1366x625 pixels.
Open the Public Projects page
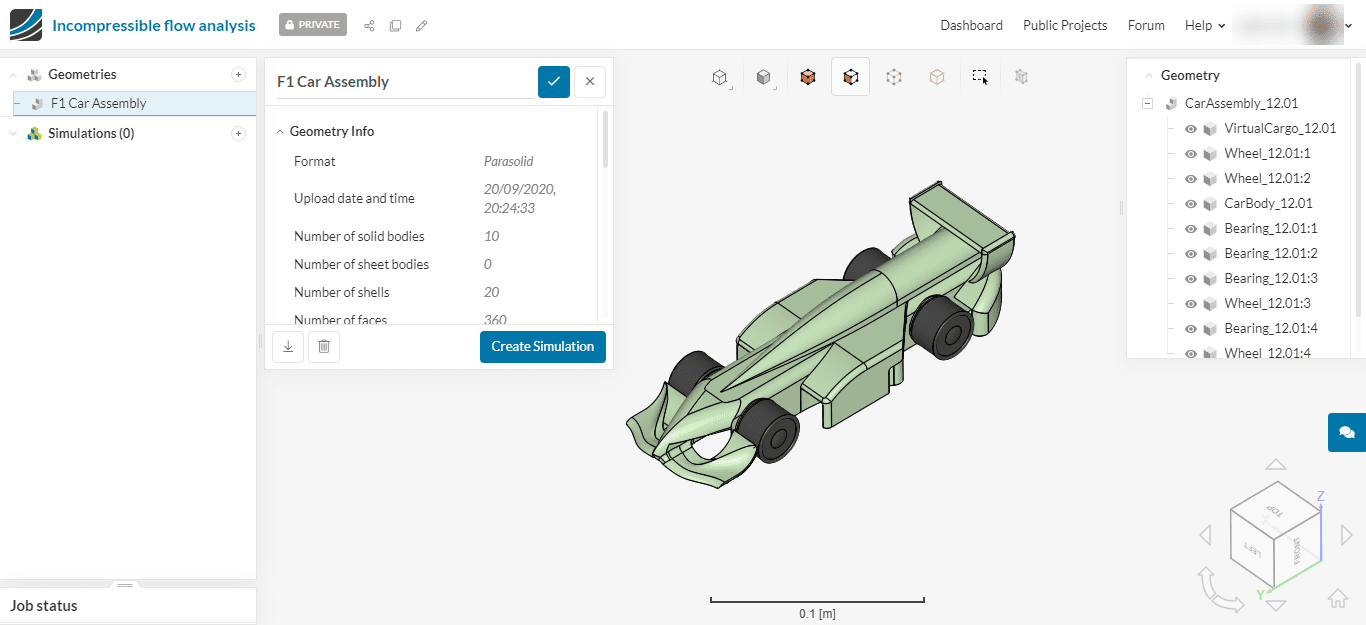point(1065,25)
